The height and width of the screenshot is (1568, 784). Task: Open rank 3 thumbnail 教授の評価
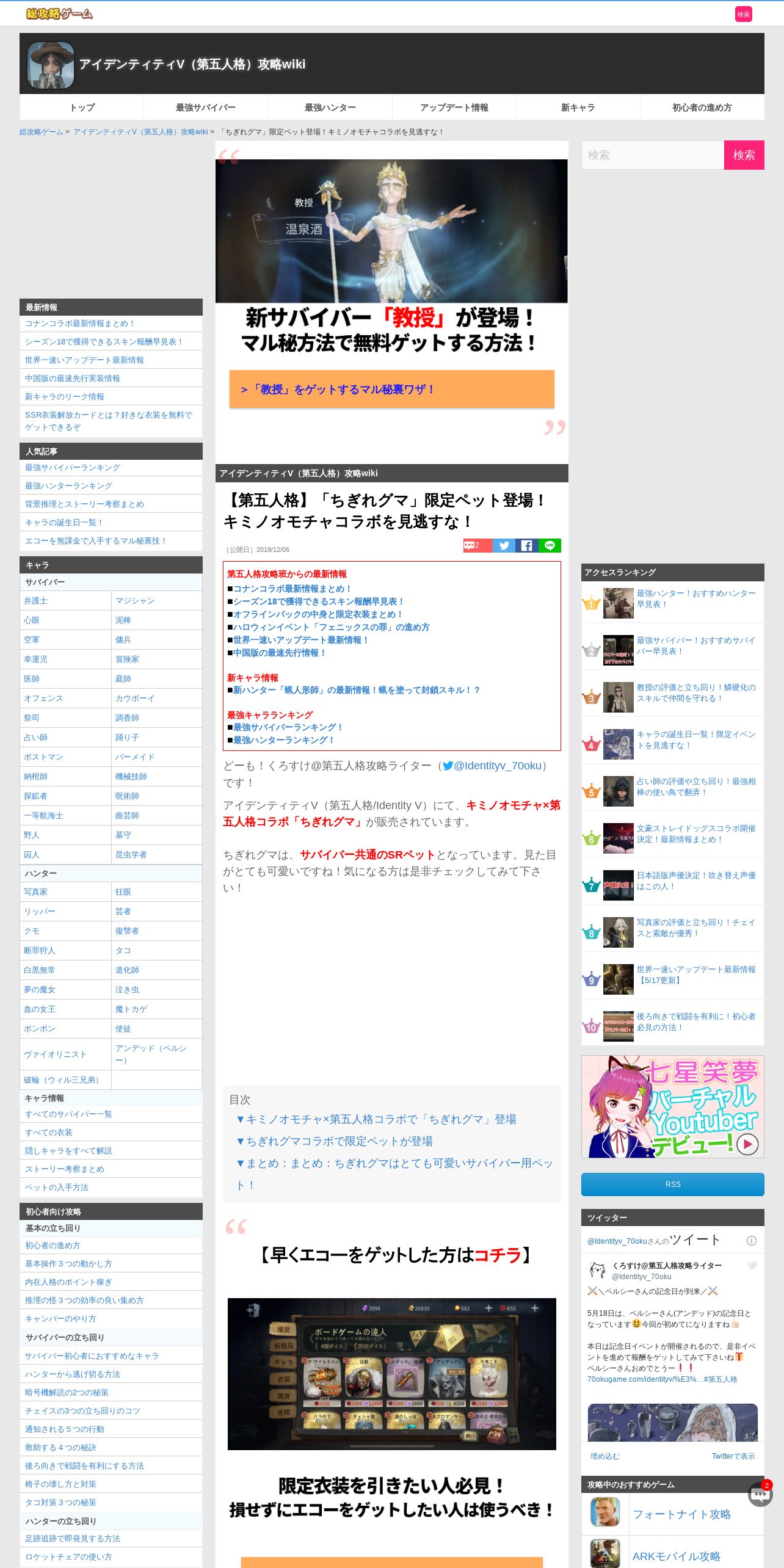pos(619,697)
